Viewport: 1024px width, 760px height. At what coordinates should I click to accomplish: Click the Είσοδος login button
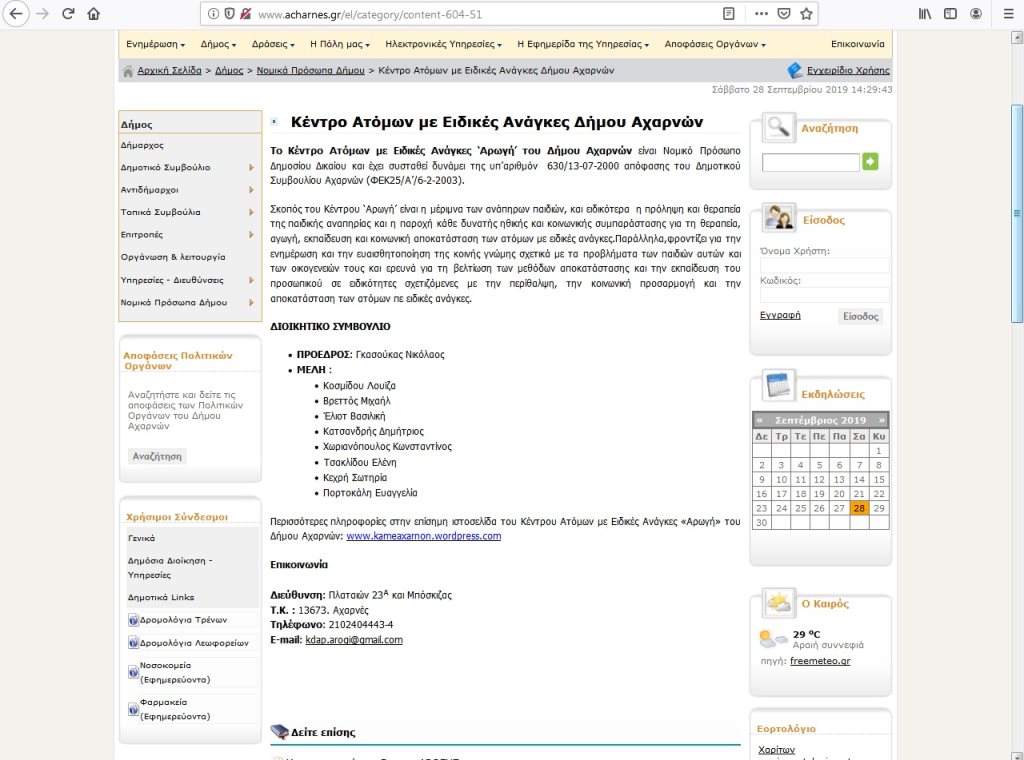click(859, 316)
